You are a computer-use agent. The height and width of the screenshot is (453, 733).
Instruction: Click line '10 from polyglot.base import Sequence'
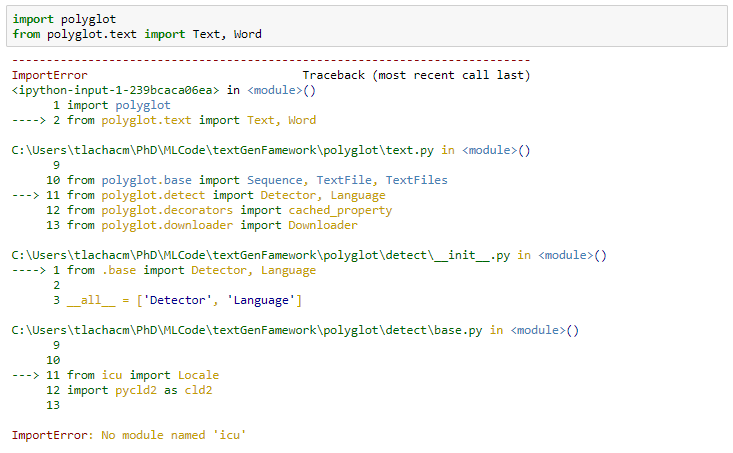coord(247,180)
